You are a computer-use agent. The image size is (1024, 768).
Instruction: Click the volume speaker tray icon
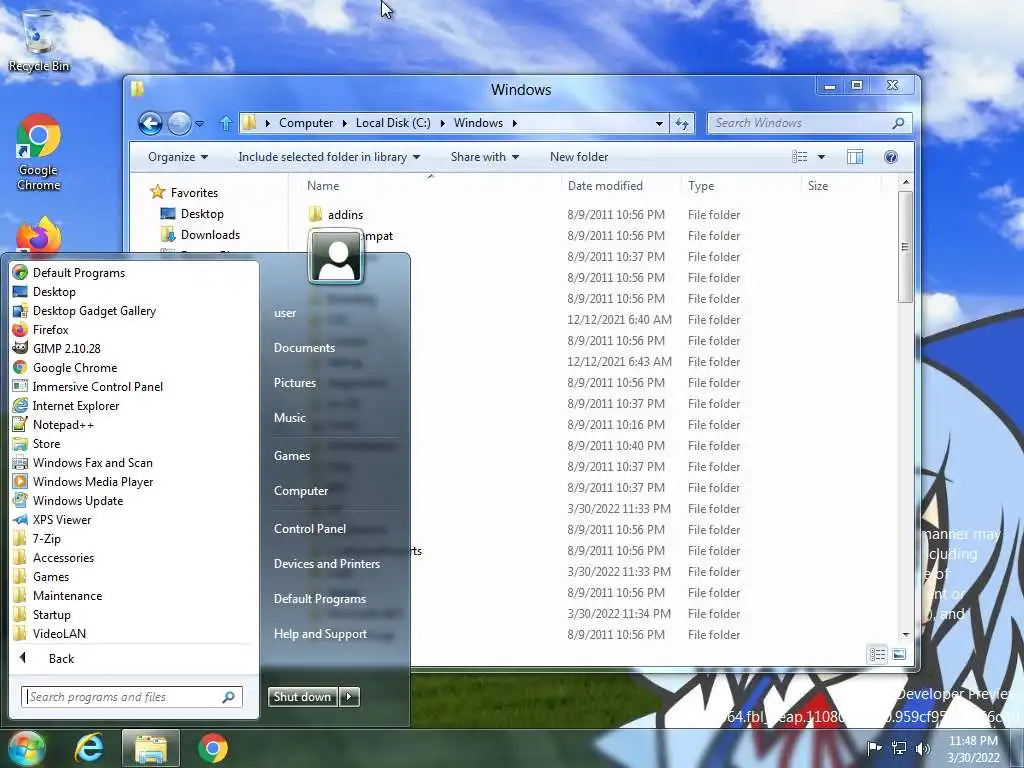923,748
